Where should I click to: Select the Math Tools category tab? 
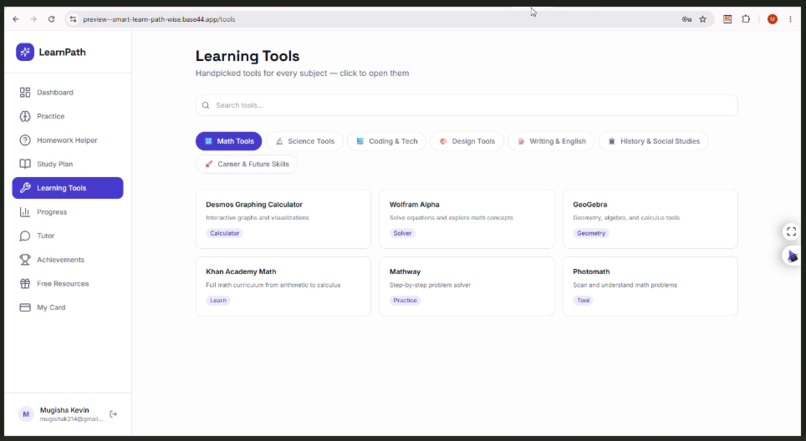pyautogui.click(x=229, y=141)
